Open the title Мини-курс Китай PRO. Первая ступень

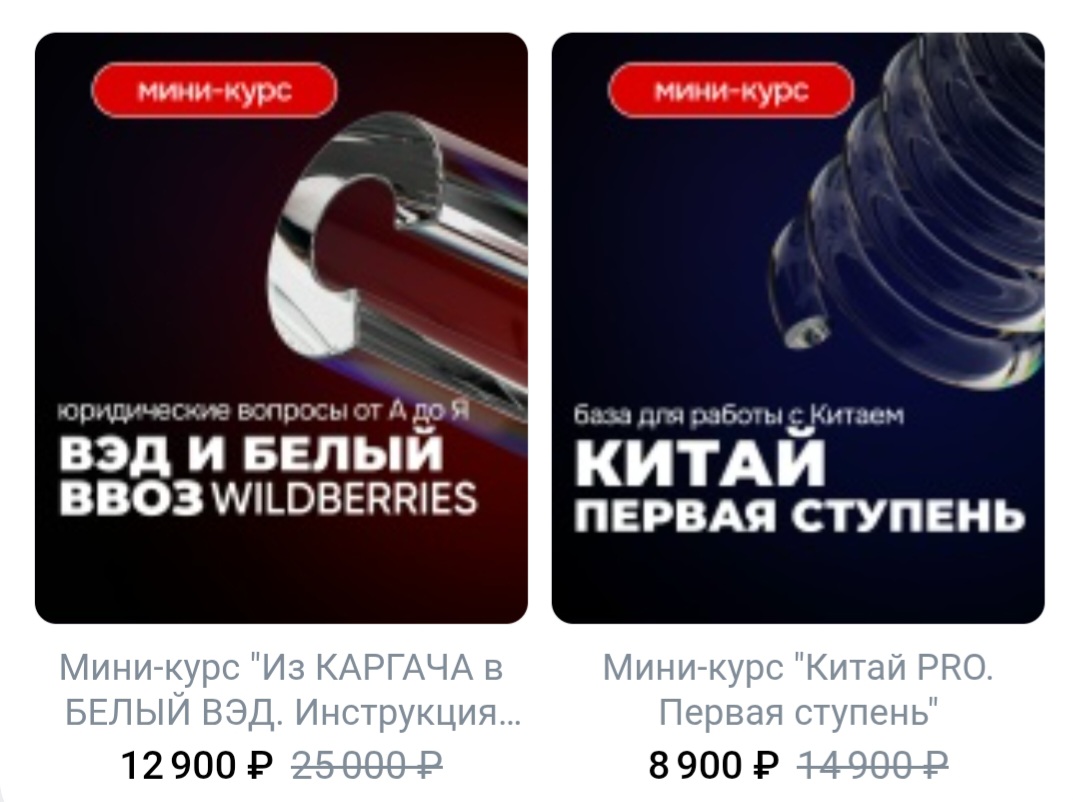tap(798, 690)
